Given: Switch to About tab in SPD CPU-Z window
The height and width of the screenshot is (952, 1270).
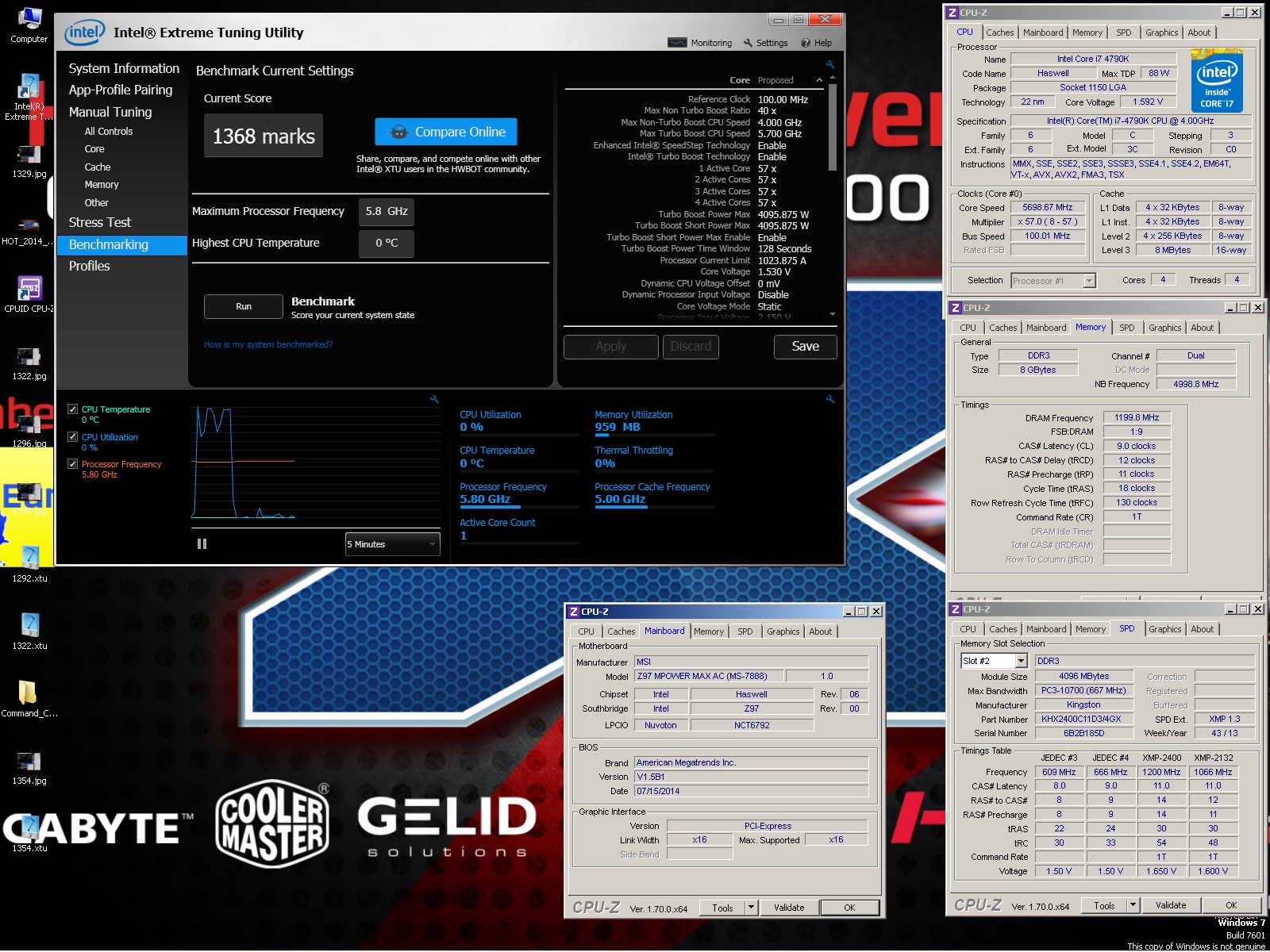Looking at the screenshot, I should [1202, 629].
